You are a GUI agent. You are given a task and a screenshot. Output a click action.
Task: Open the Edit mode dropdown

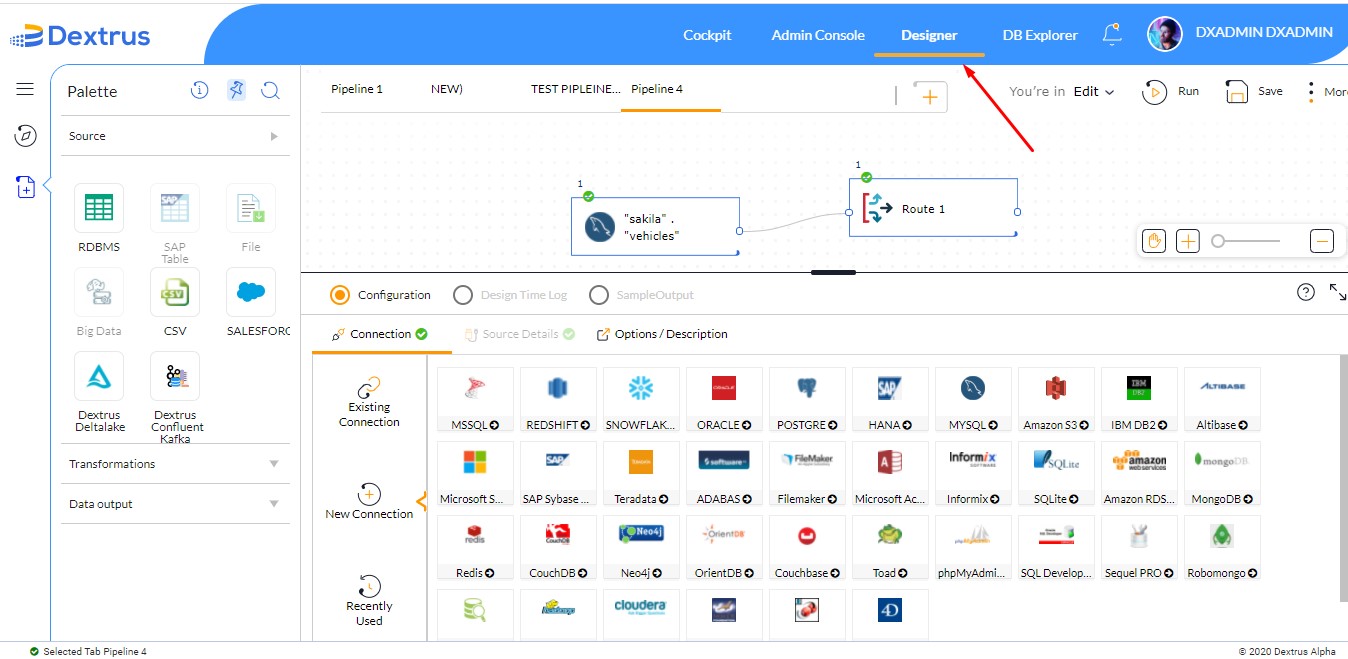[x=1094, y=91]
